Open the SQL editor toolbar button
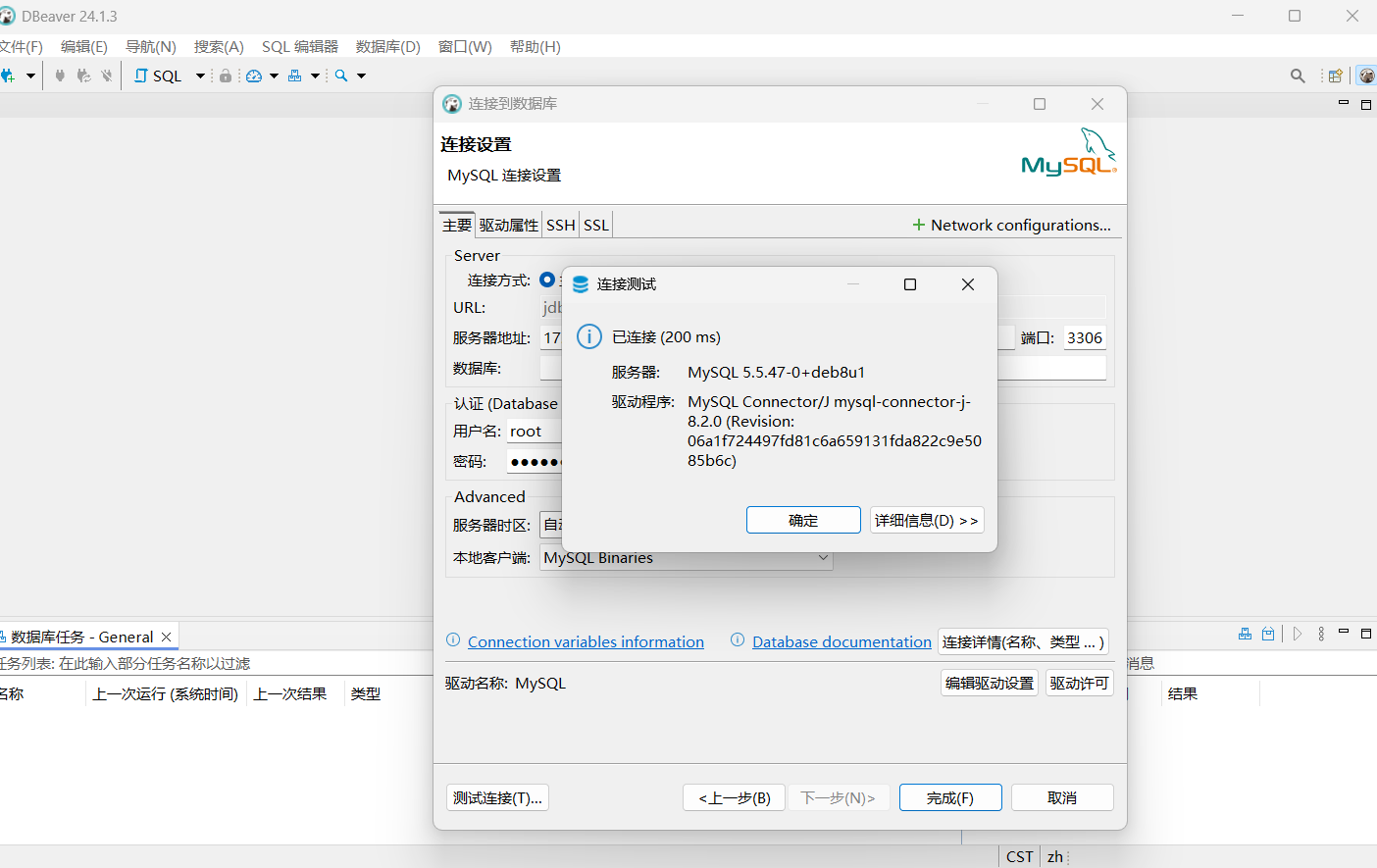This screenshot has height=868, width=1377. click(158, 76)
